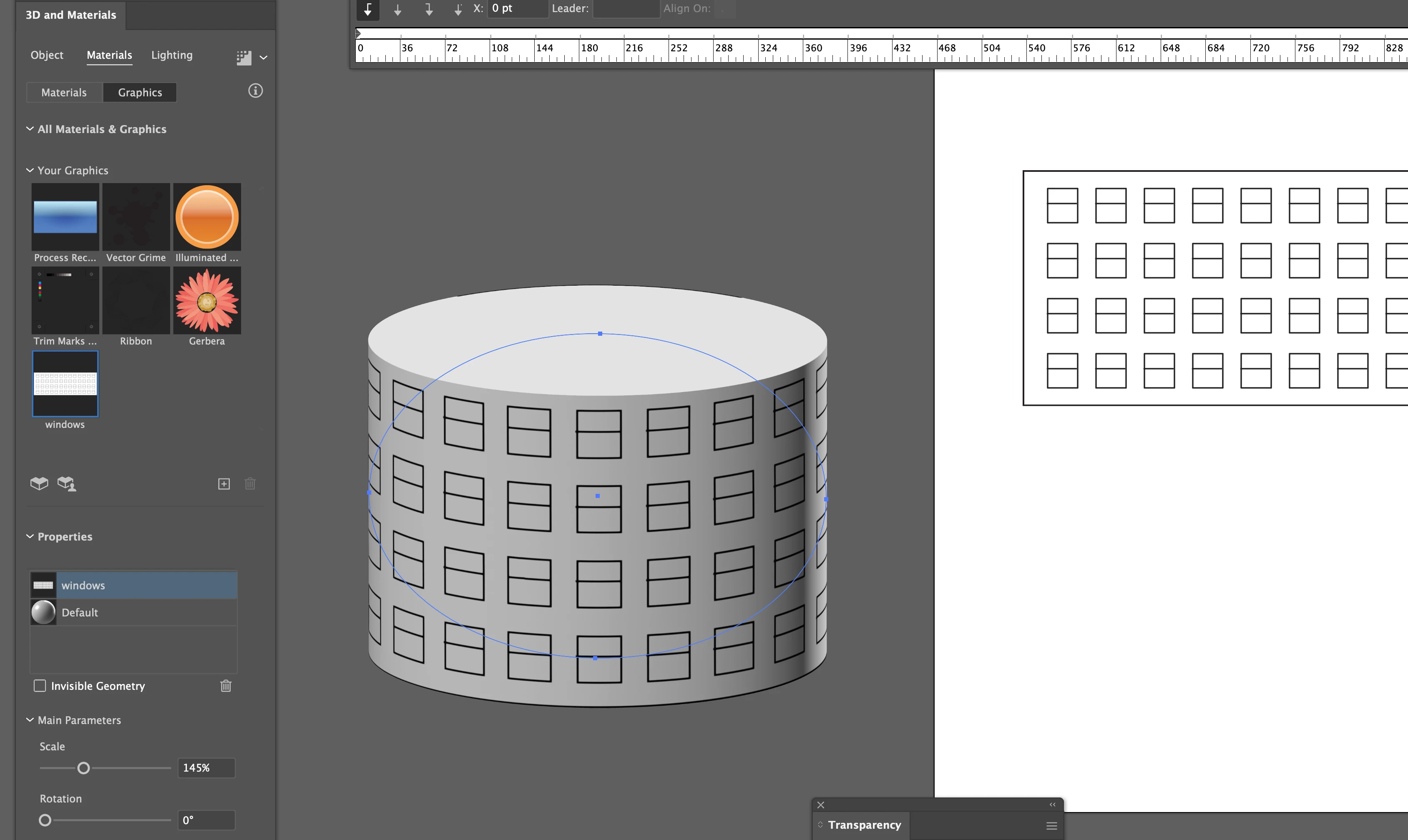
Task: Open the Object tab
Action: pos(47,55)
